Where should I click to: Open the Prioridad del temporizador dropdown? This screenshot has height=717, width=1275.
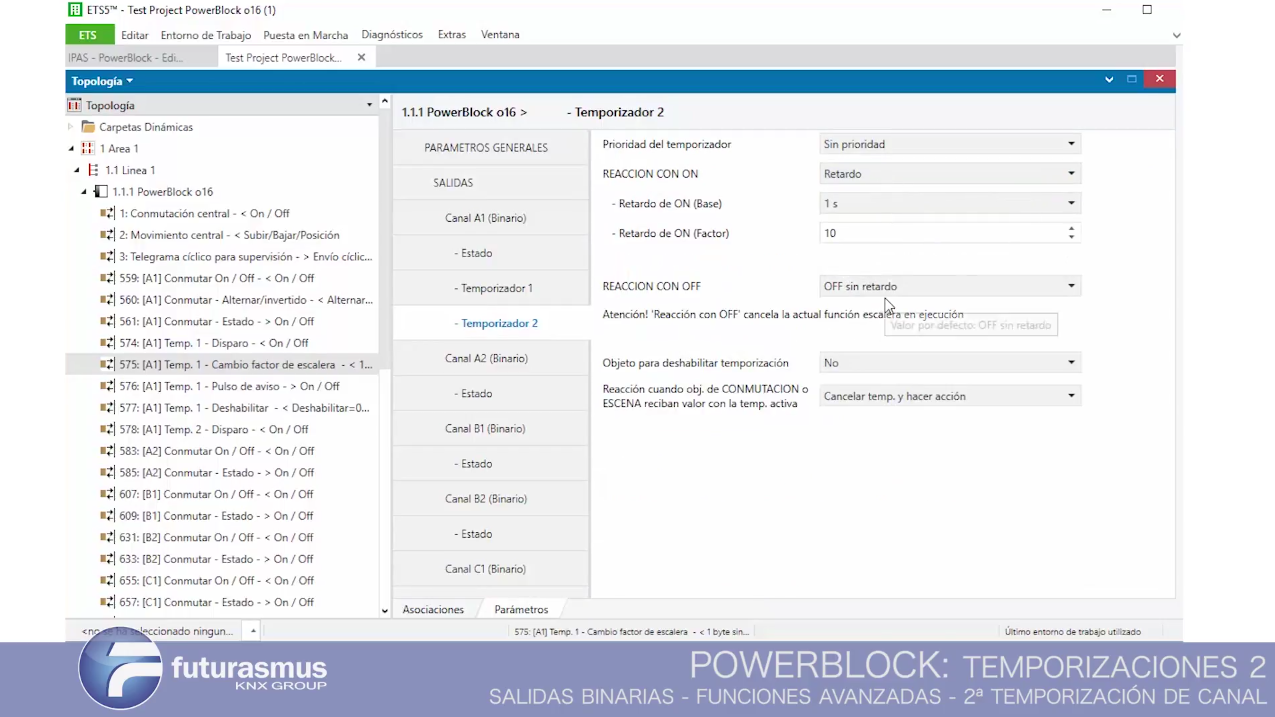948,145
